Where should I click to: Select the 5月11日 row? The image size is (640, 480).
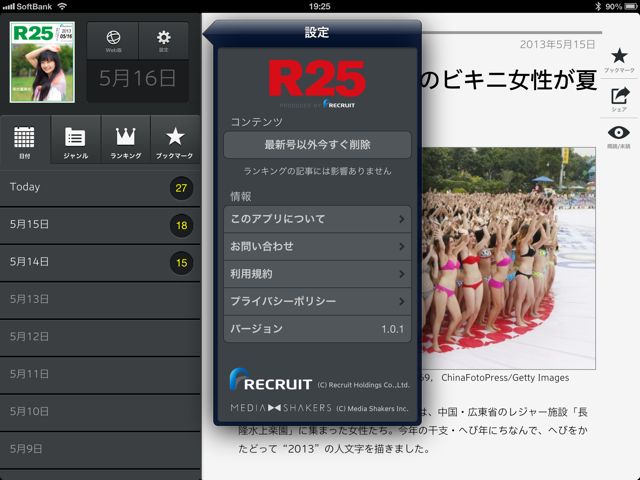(100, 374)
